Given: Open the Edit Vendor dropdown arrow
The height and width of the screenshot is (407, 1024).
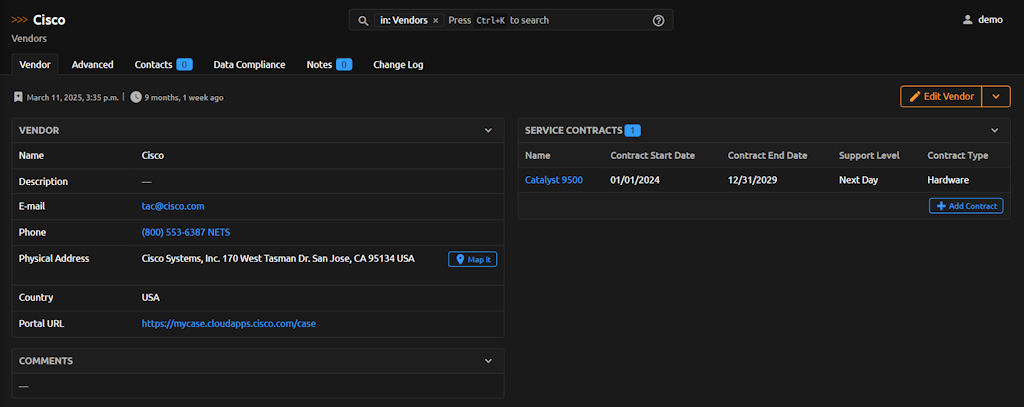Looking at the screenshot, I should 996,96.
